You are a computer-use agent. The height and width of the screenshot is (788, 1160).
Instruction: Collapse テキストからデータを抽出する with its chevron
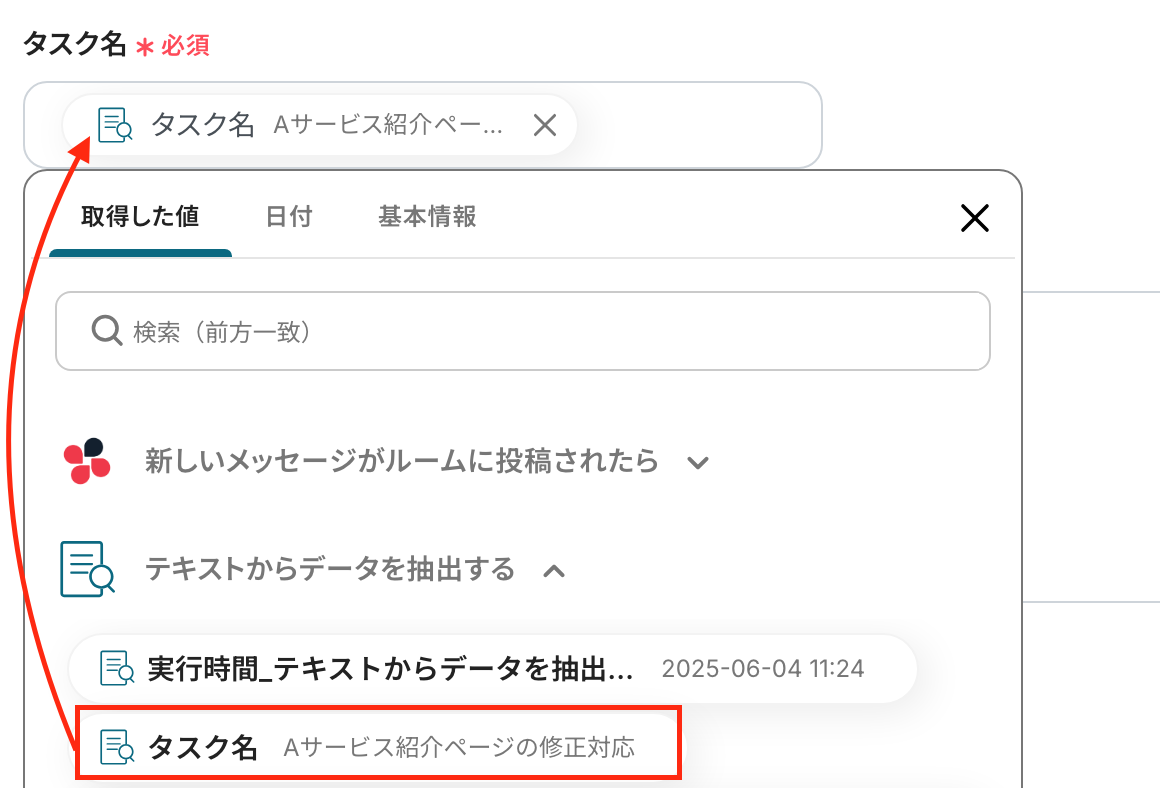pos(554,570)
